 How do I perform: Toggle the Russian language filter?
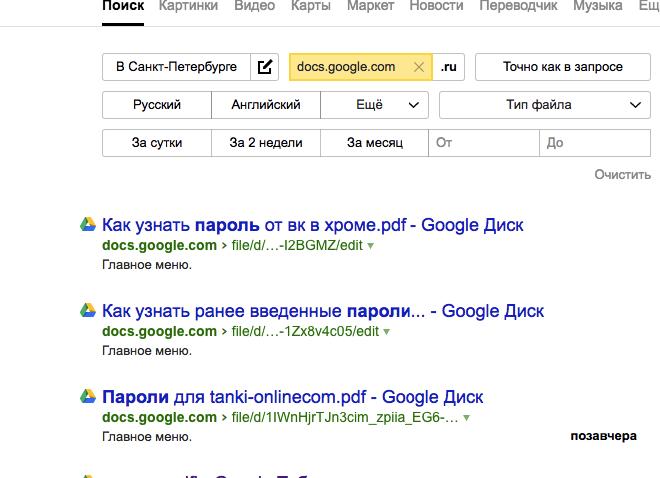click(157, 105)
